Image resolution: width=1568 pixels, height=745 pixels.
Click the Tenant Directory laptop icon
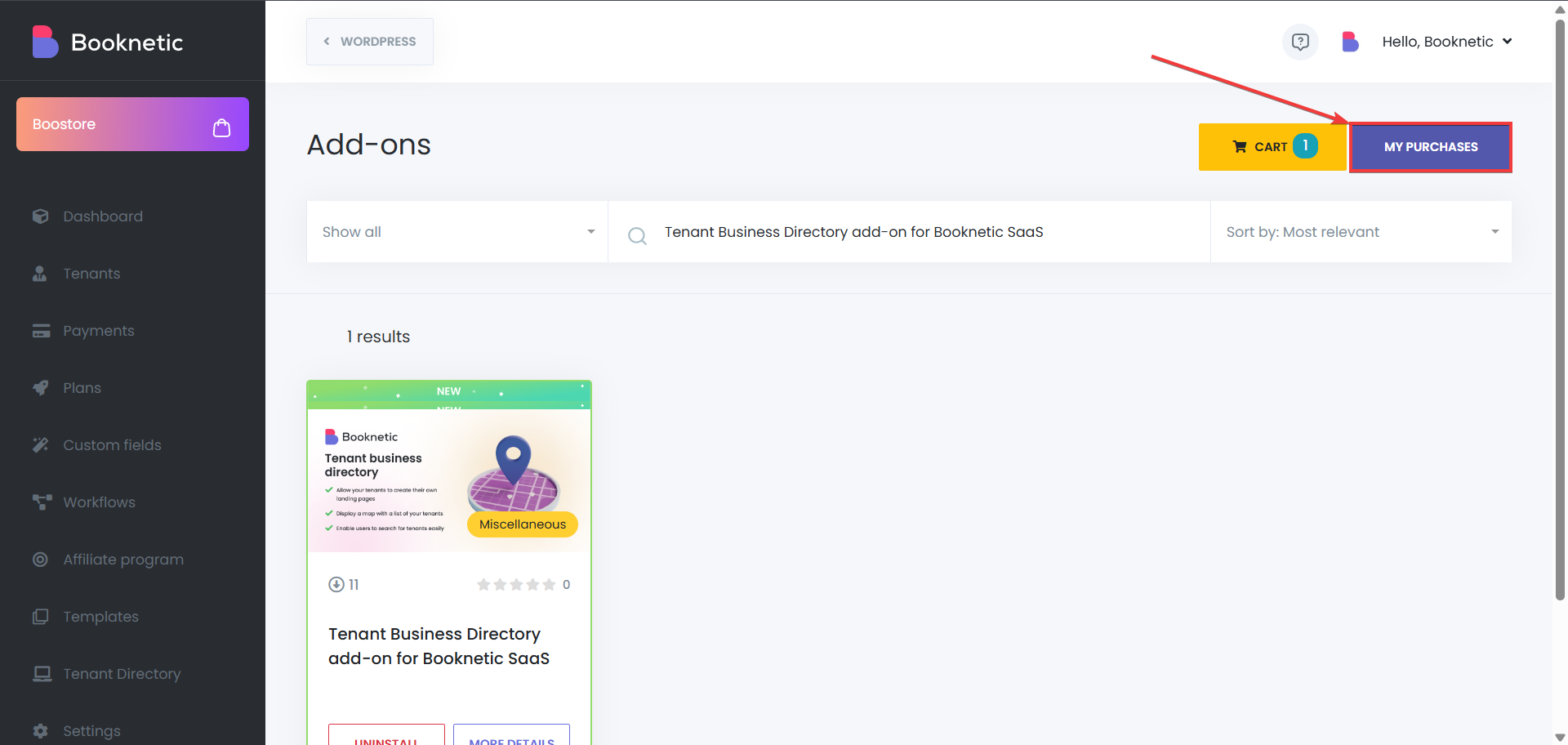[42, 674]
